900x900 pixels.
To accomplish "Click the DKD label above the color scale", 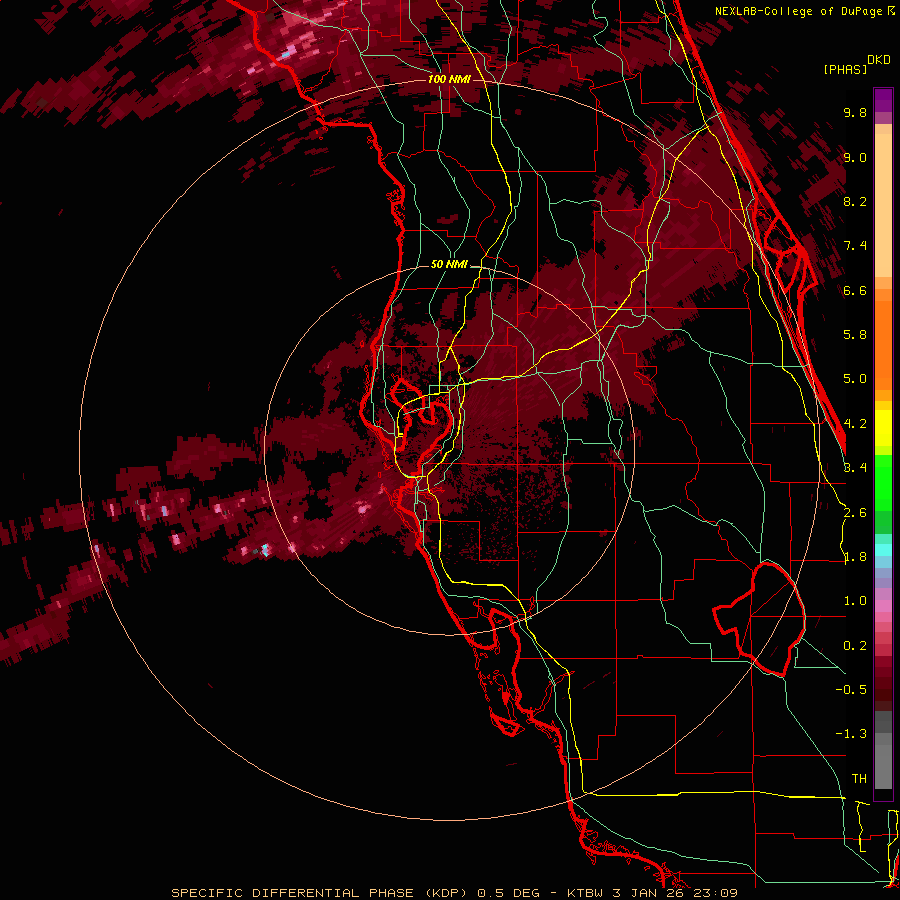I will click(879, 60).
